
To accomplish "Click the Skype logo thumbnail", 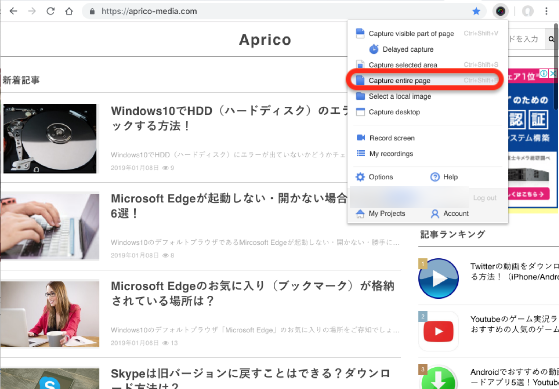I will click(50, 378).
